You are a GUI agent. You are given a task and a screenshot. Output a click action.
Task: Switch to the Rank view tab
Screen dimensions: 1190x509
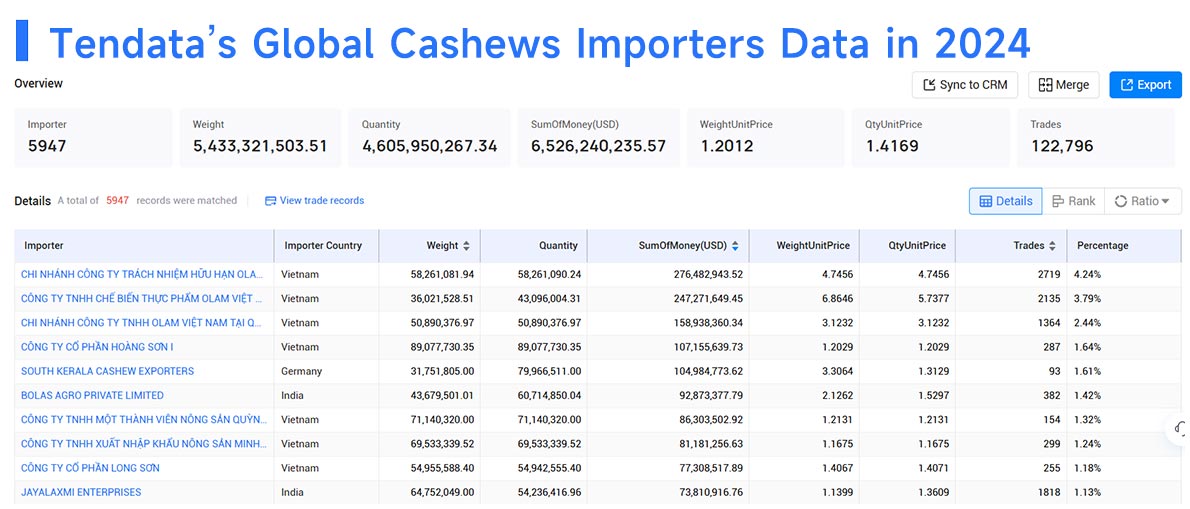[1073, 201]
